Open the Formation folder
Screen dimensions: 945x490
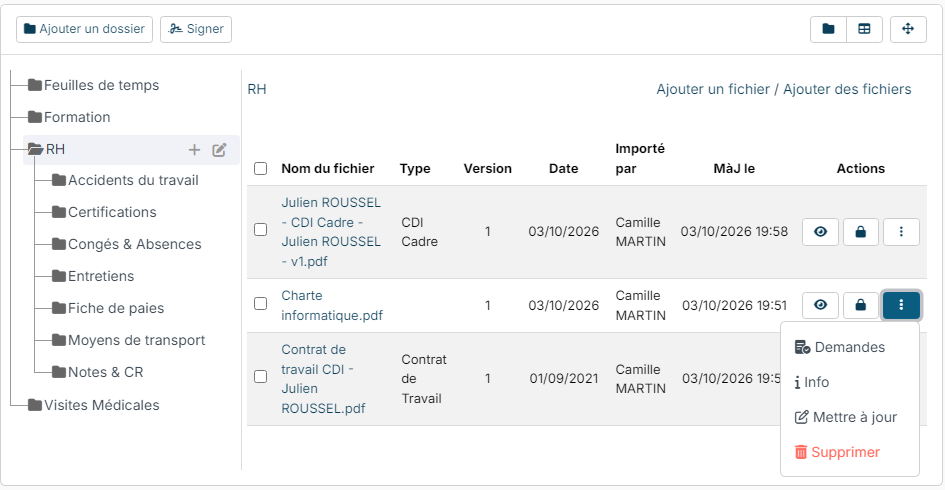(69, 117)
